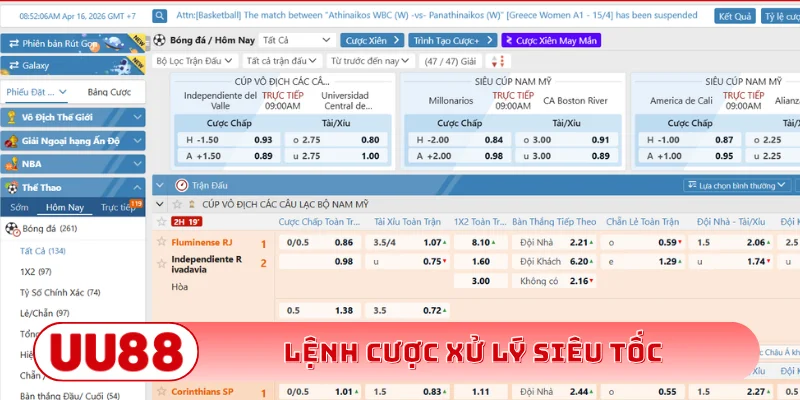The height and width of the screenshot is (400, 800).
Task: Open Millonarios vs CA Boston River card
Action: pyautogui.click(x=513, y=121)
